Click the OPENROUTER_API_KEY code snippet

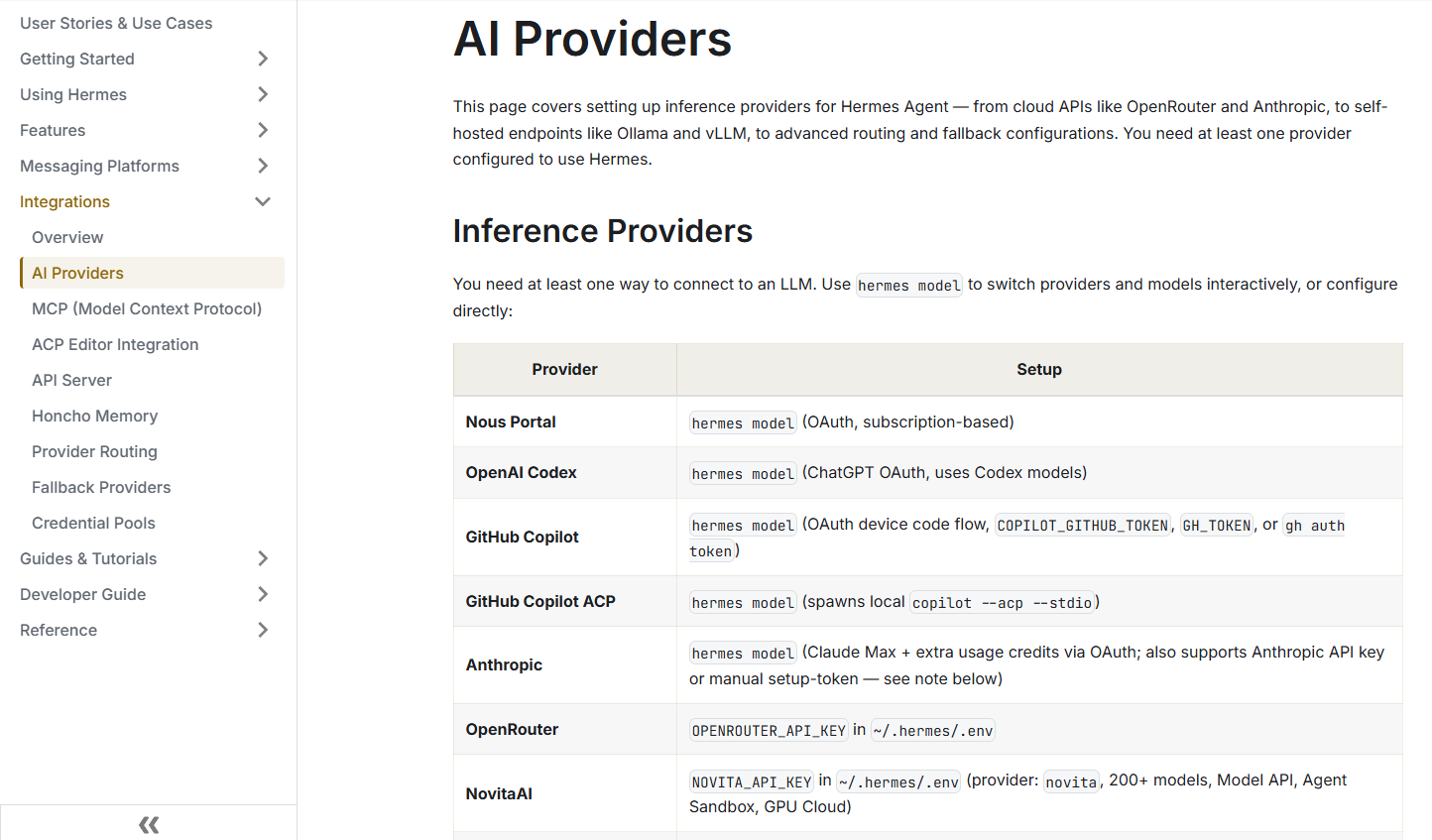[x=769, y=730]
